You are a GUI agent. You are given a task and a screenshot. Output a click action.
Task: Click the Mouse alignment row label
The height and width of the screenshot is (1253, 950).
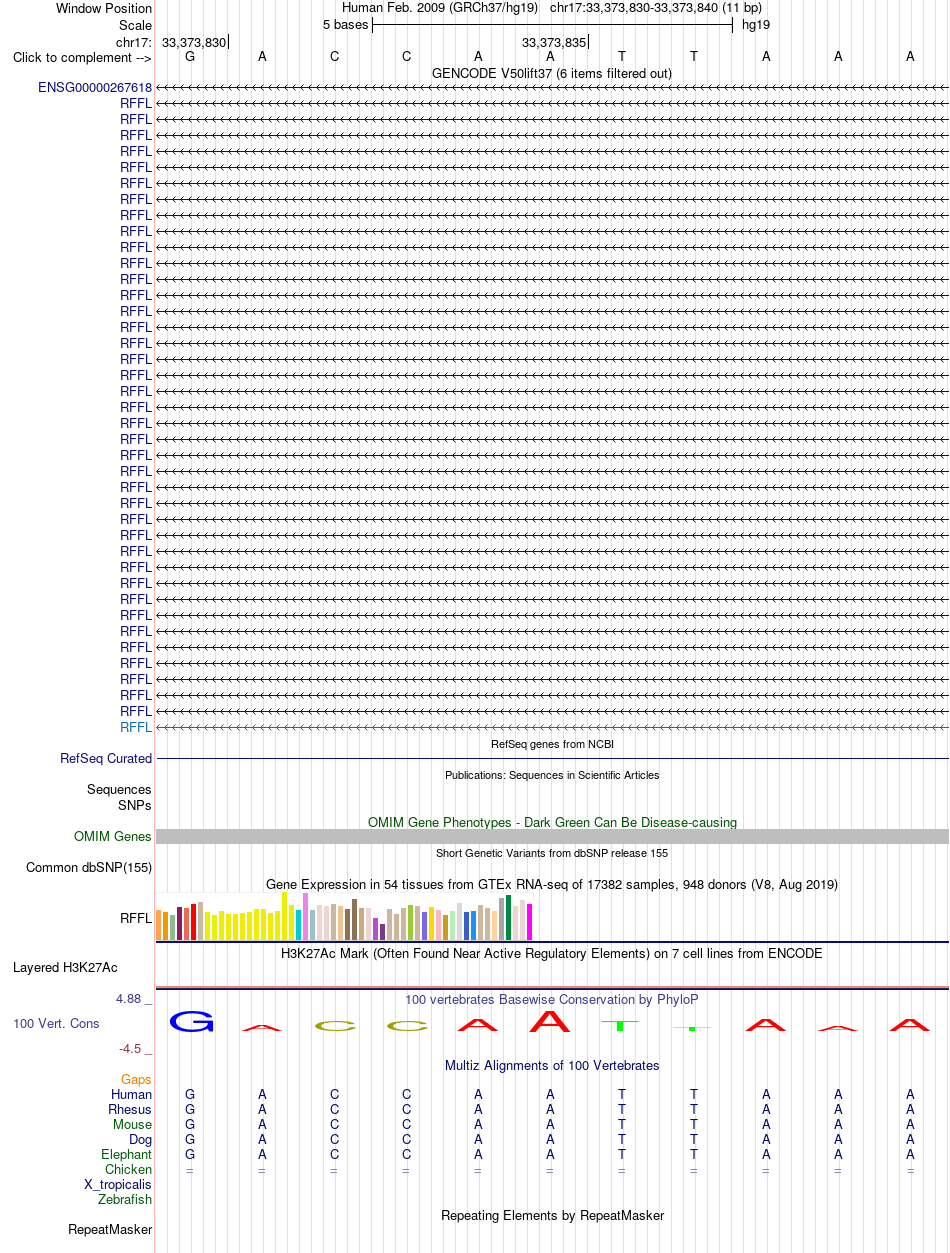[133, 1125]
